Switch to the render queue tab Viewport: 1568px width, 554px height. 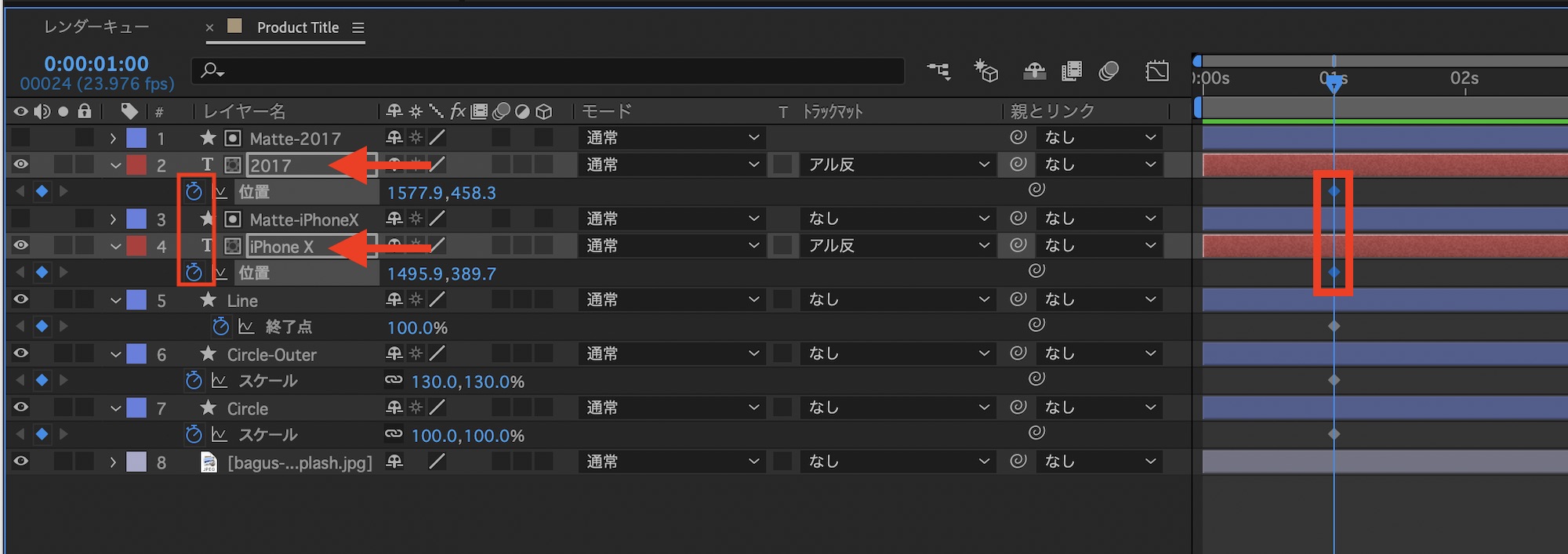pos(96,27)
